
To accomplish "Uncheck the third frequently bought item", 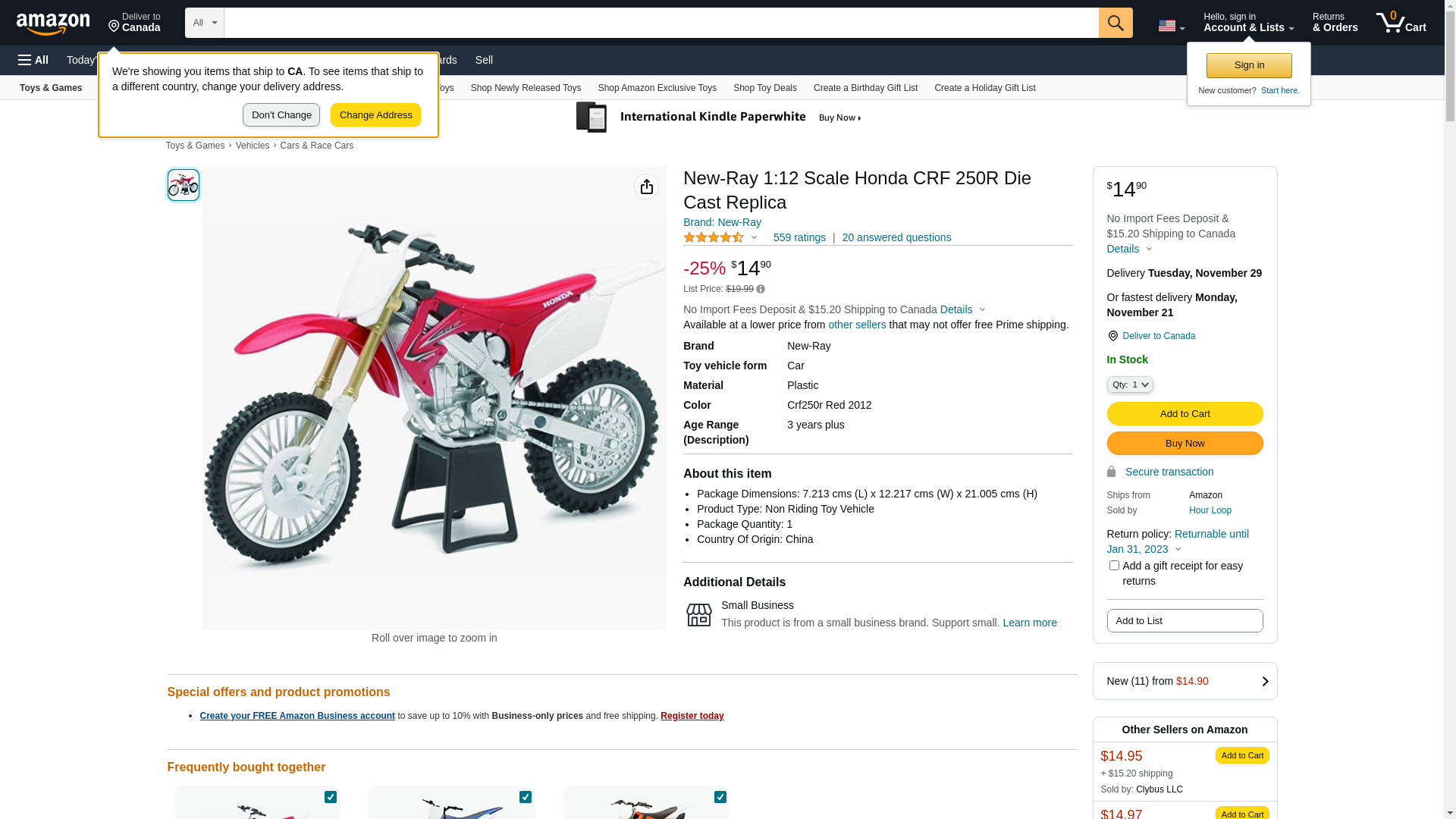I will click(720, 797).
